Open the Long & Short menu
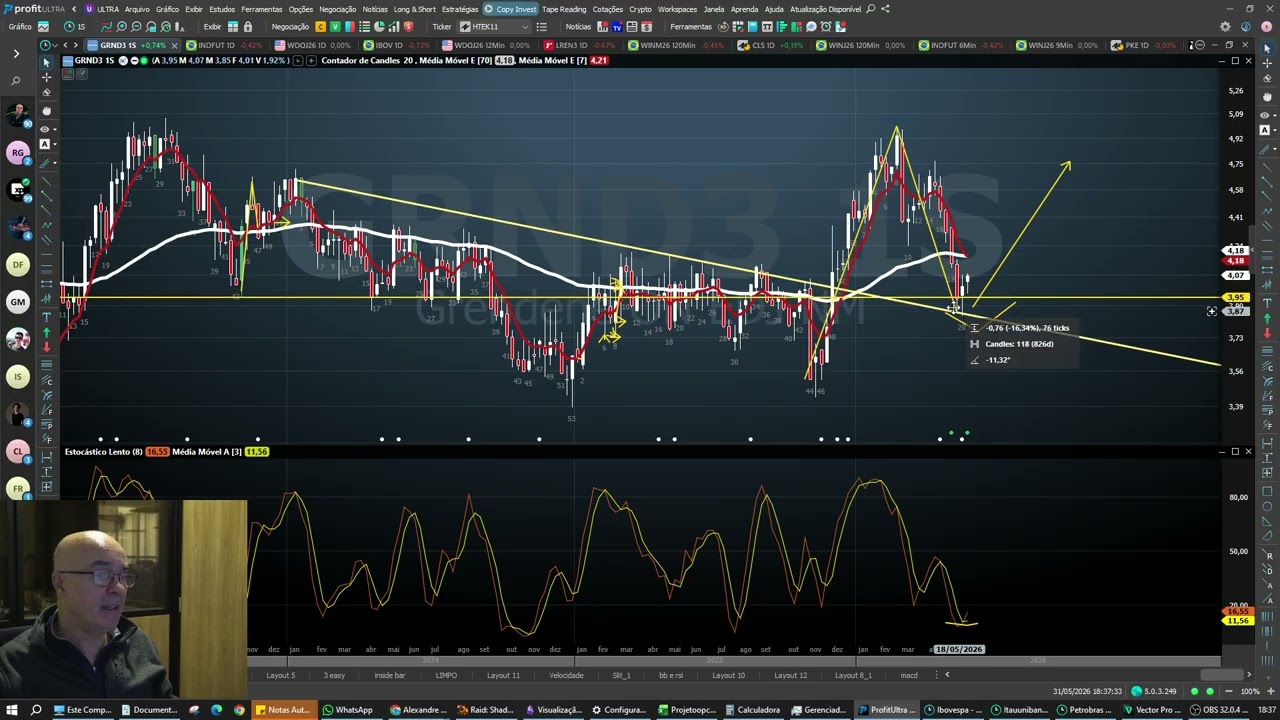 tap(415, 9)
